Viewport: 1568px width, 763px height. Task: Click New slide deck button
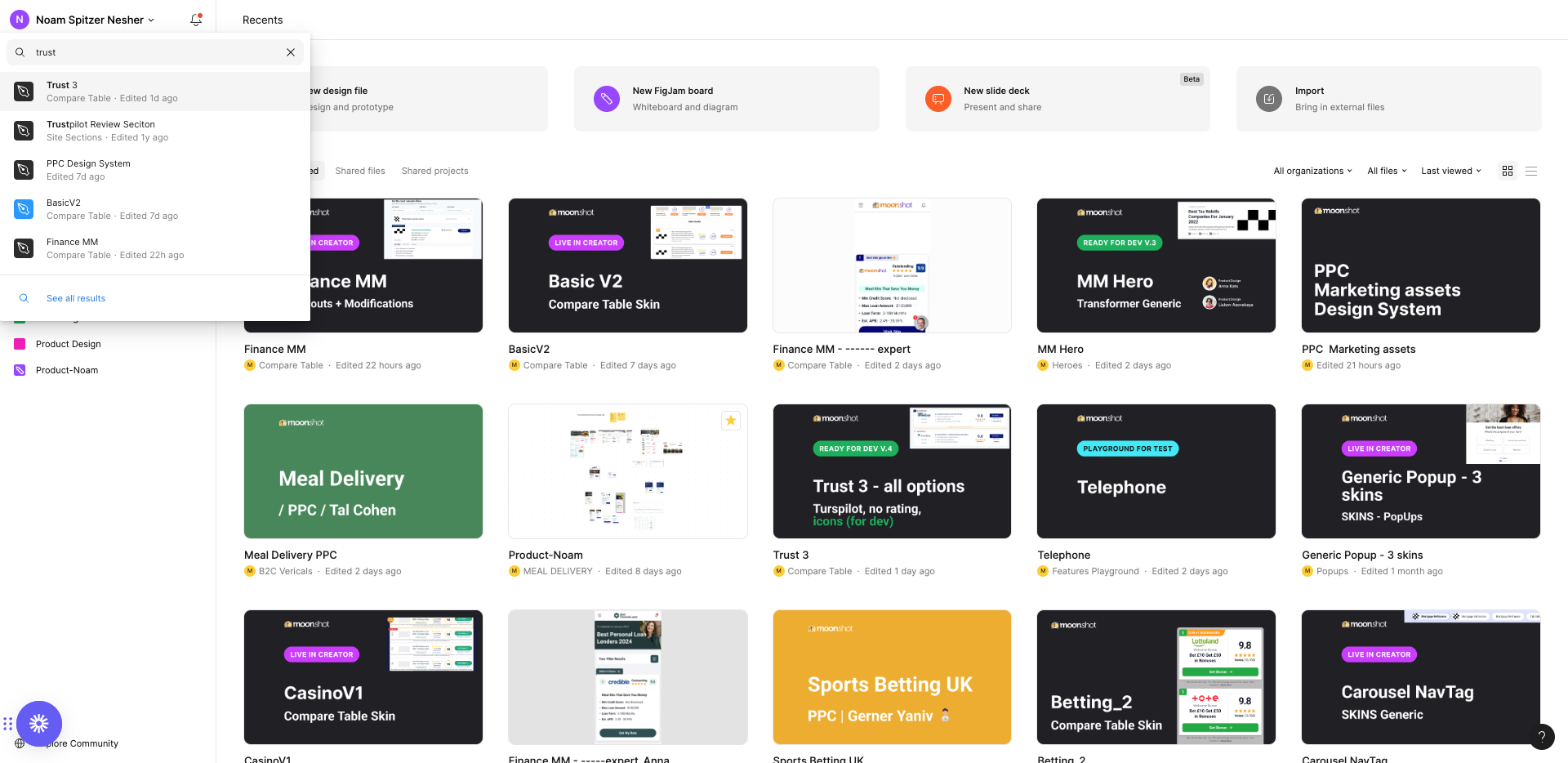1058,99
